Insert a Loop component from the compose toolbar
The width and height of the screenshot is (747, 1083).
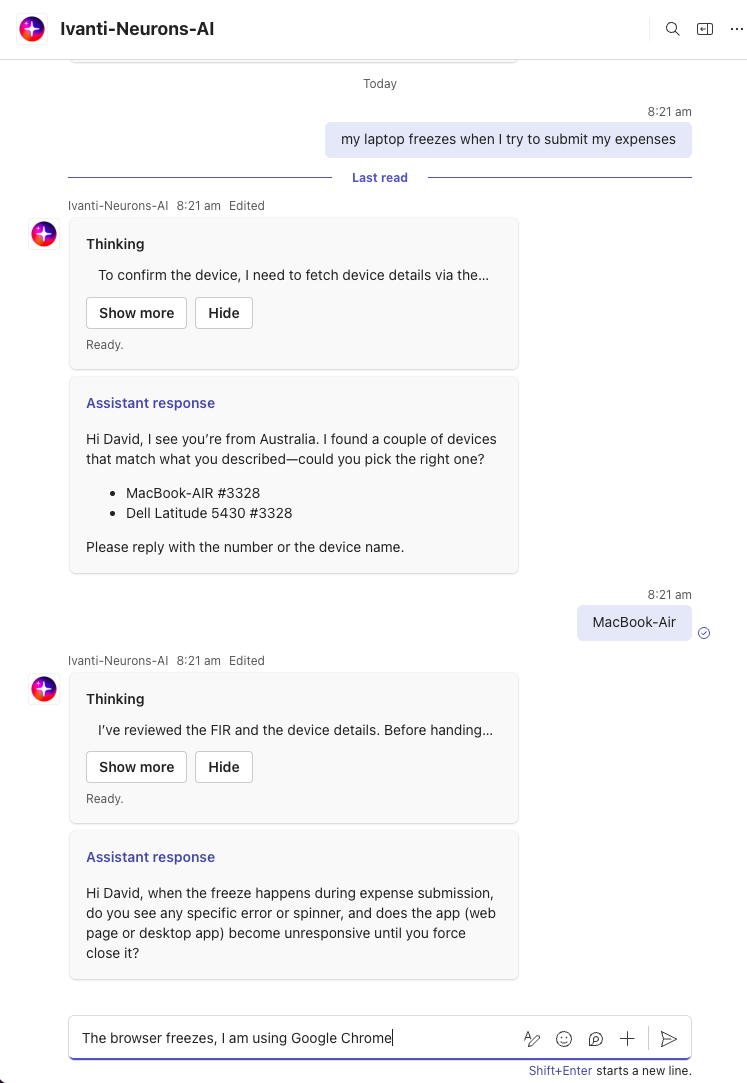pos(596,1039)
